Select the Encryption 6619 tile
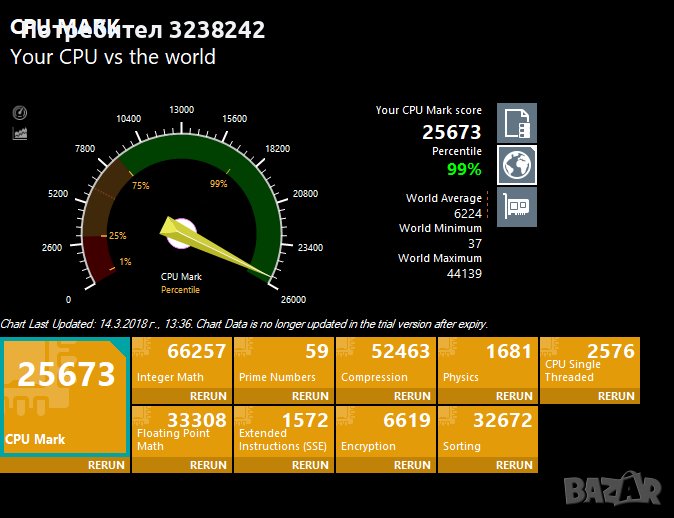Screen dimensions: 674x518 (x=386, y=432)
